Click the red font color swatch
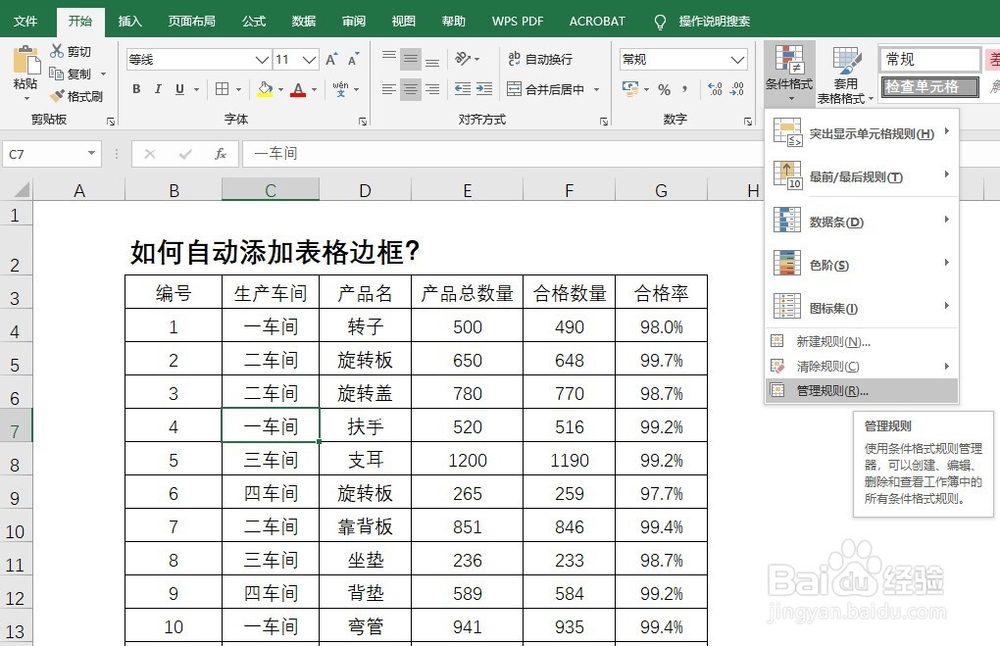The width and height of the screenshot is (1000, 646). pos(298,96)
